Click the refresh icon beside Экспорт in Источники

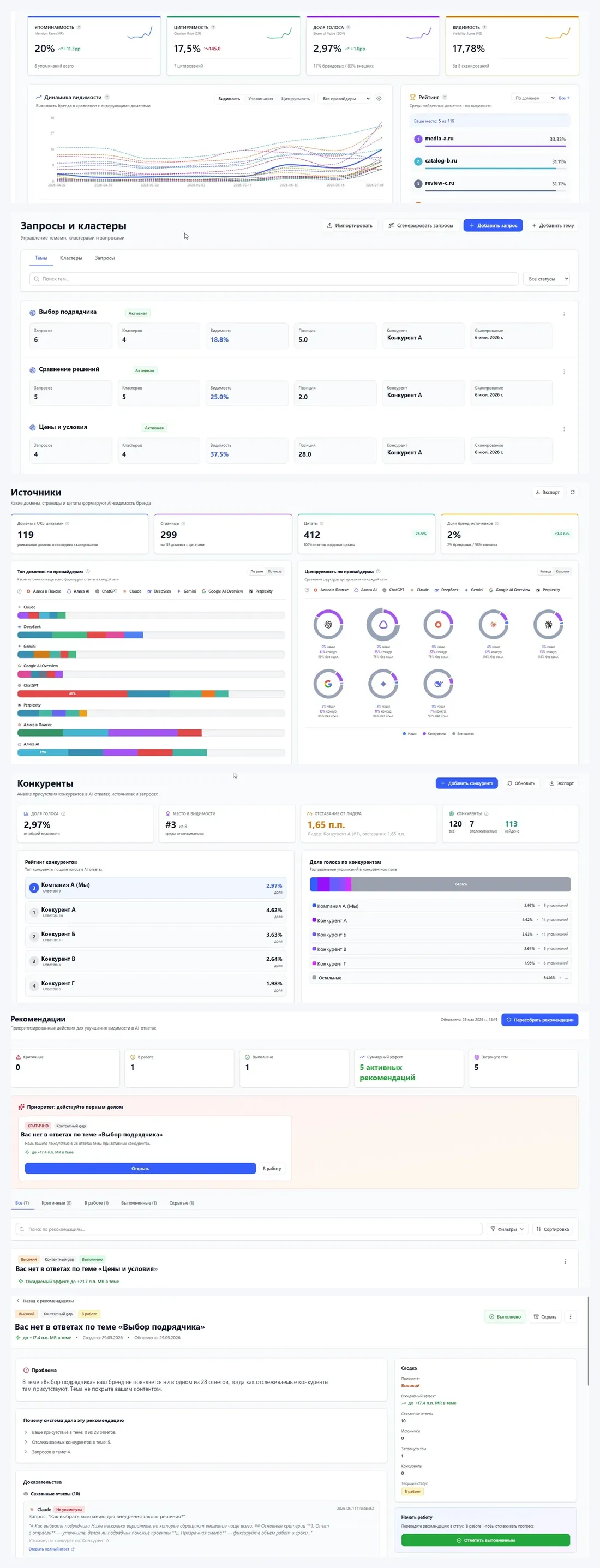click(x=572, y=493)
